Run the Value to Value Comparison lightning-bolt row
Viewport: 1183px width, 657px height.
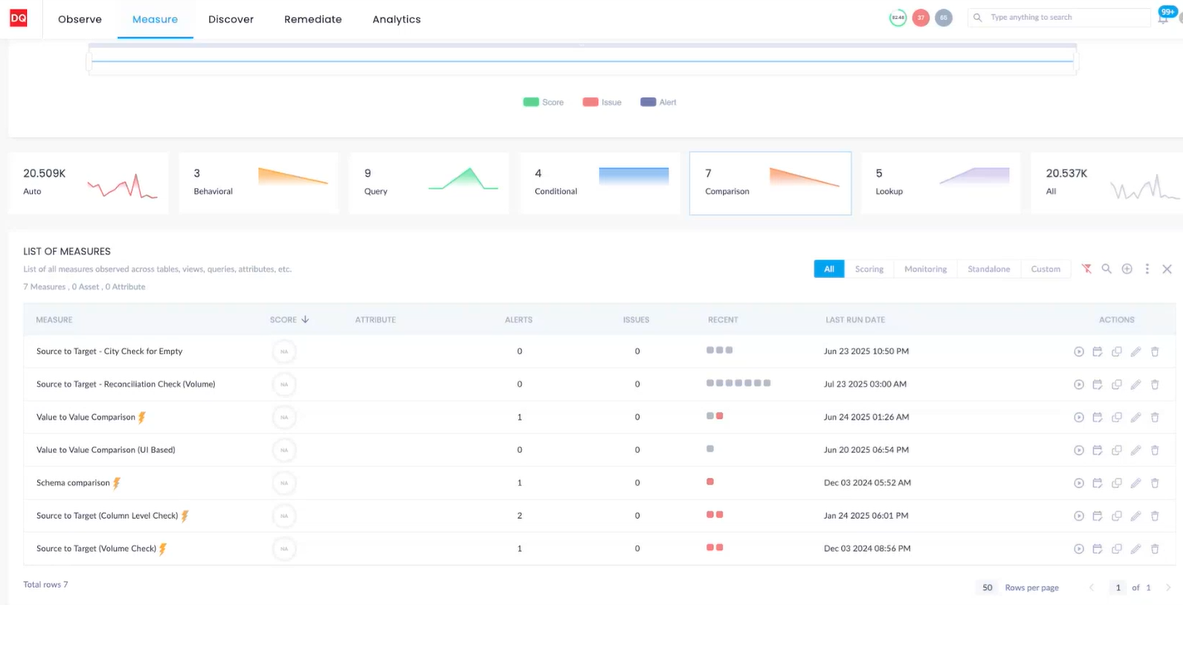tap(1079, 417)
